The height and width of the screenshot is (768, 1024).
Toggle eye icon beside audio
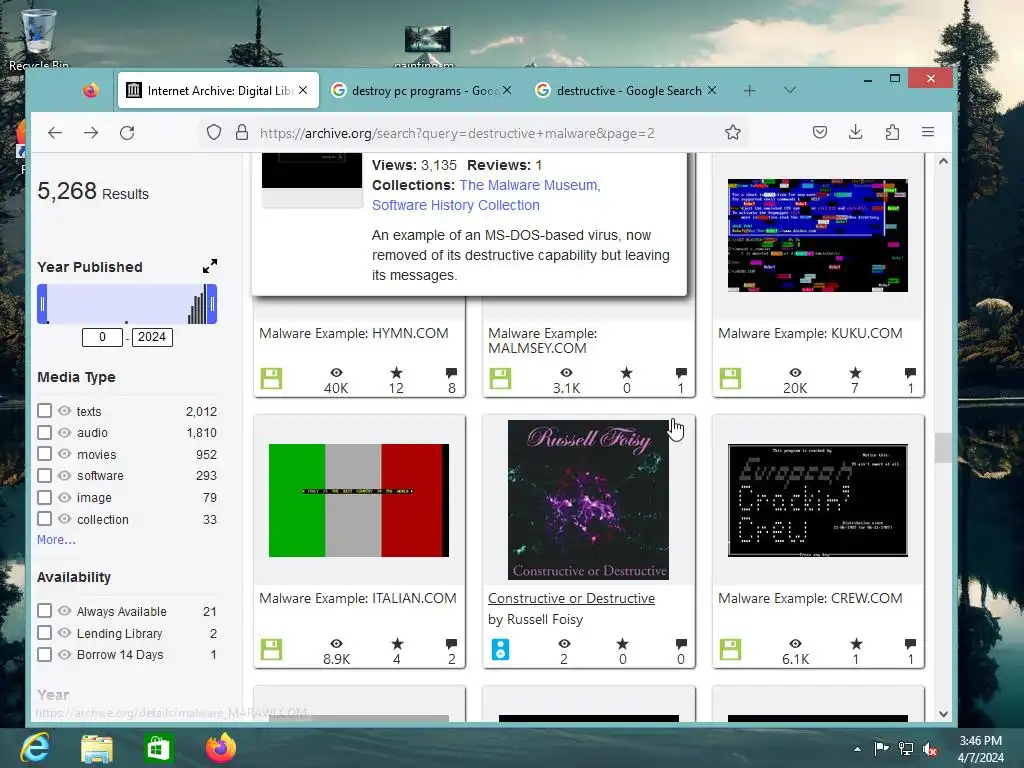64,432
